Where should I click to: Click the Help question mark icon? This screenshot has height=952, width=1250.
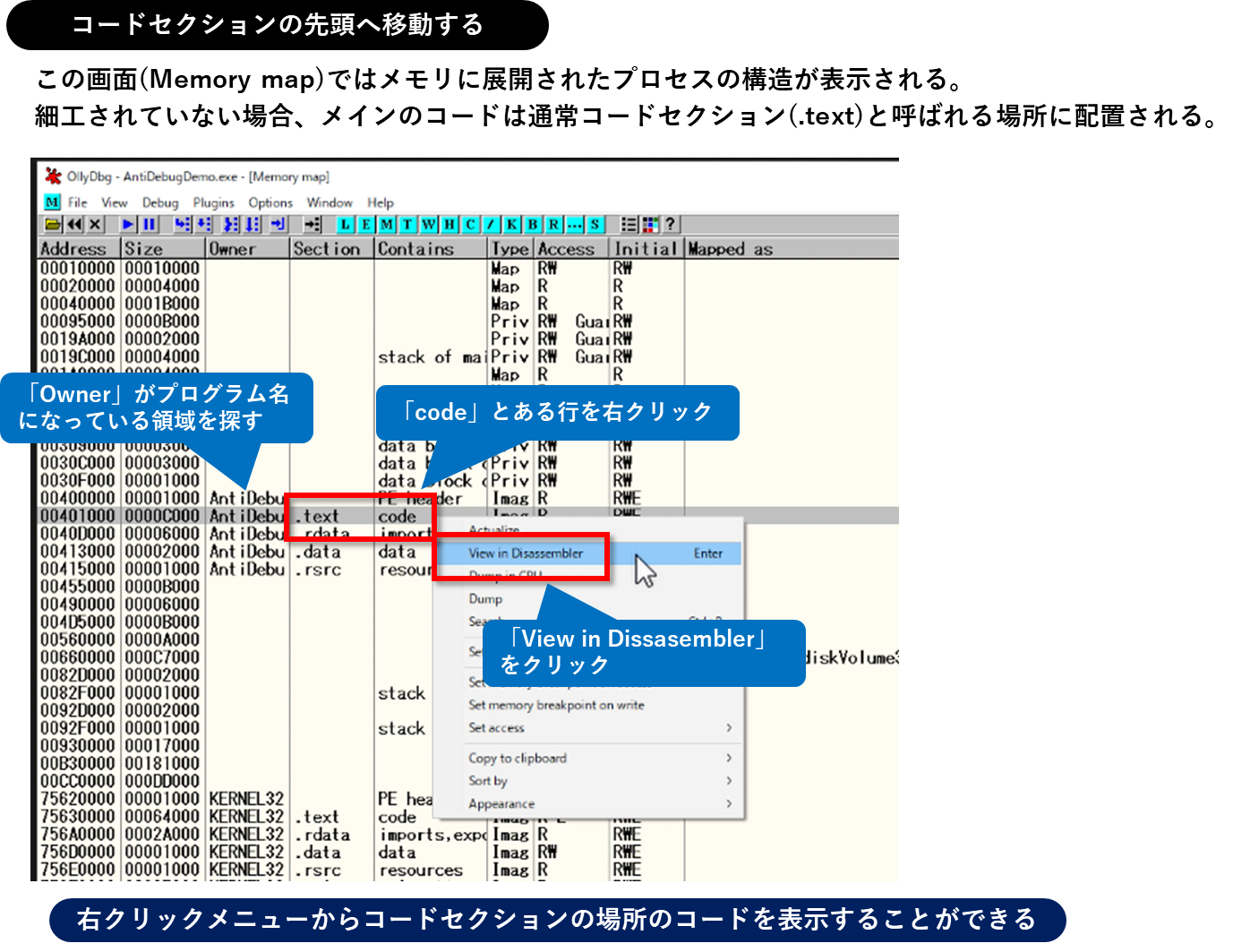point(670,224)
